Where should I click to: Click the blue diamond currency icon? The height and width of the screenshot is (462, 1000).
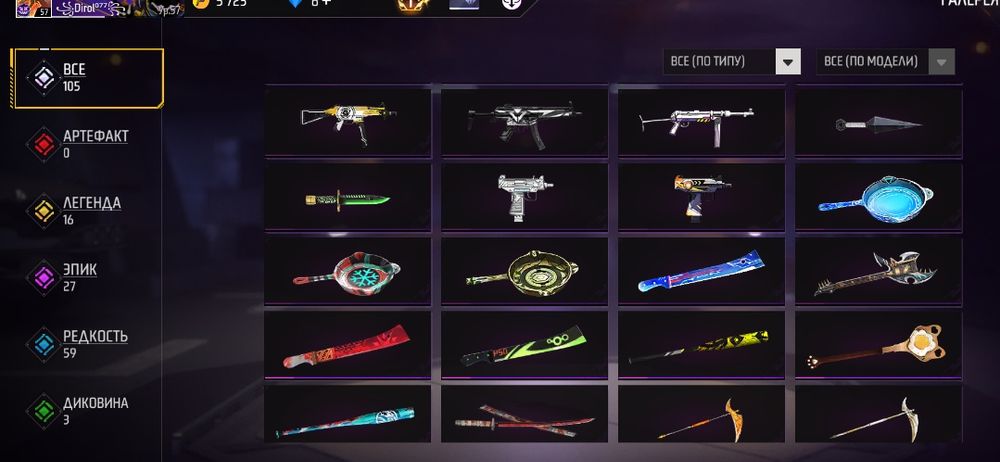point(295,3)
